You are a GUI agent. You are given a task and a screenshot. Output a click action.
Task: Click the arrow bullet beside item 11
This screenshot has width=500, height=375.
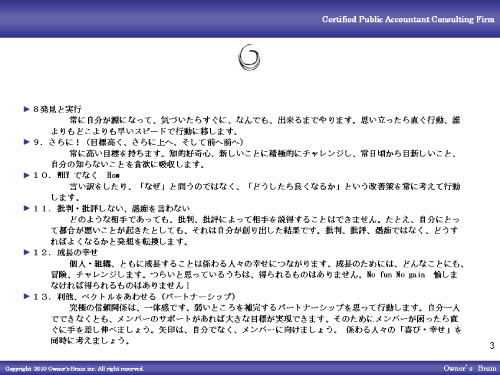point(27,208)
